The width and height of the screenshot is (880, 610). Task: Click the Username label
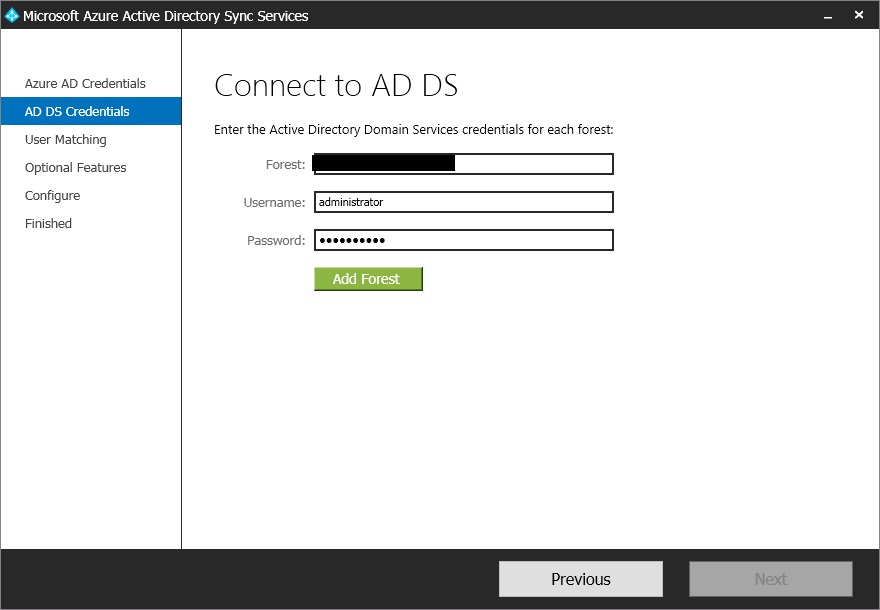click(274, 202)
